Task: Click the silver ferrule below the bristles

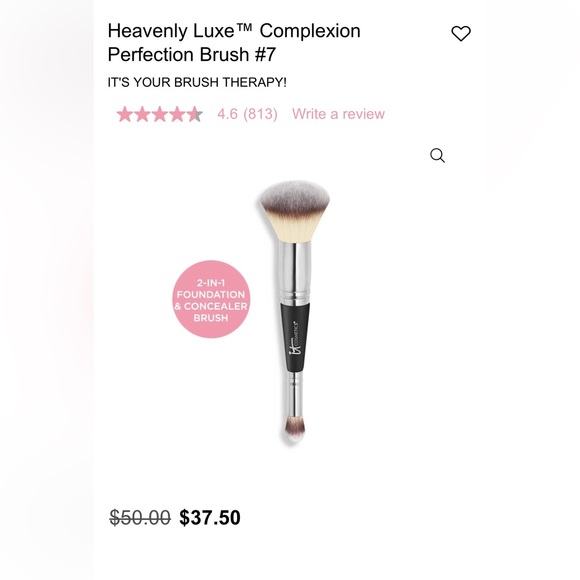Action: [x=295, y=272]
